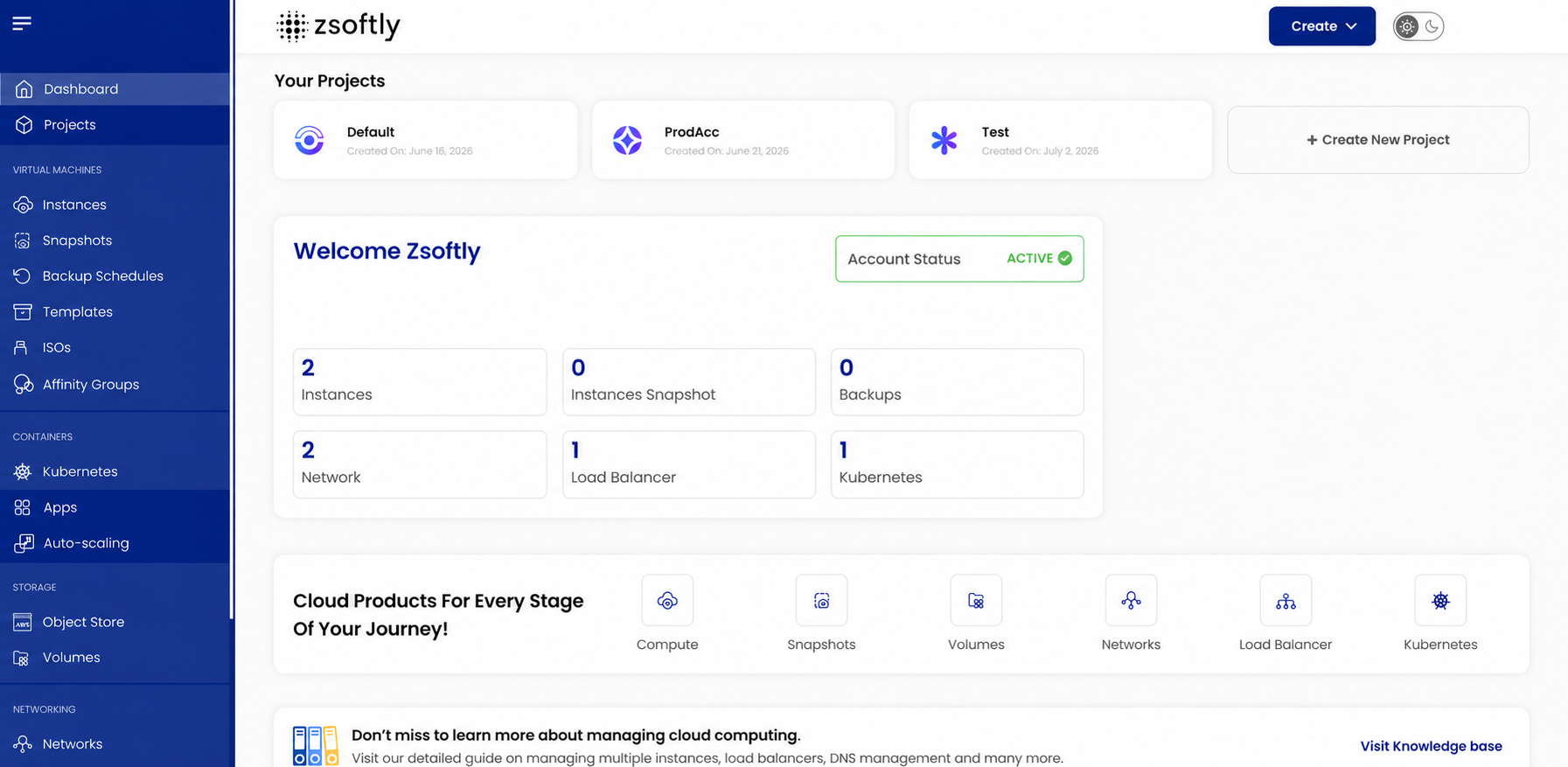
Task: Click the Backup Schedules icon
Action: coord(23,276)
